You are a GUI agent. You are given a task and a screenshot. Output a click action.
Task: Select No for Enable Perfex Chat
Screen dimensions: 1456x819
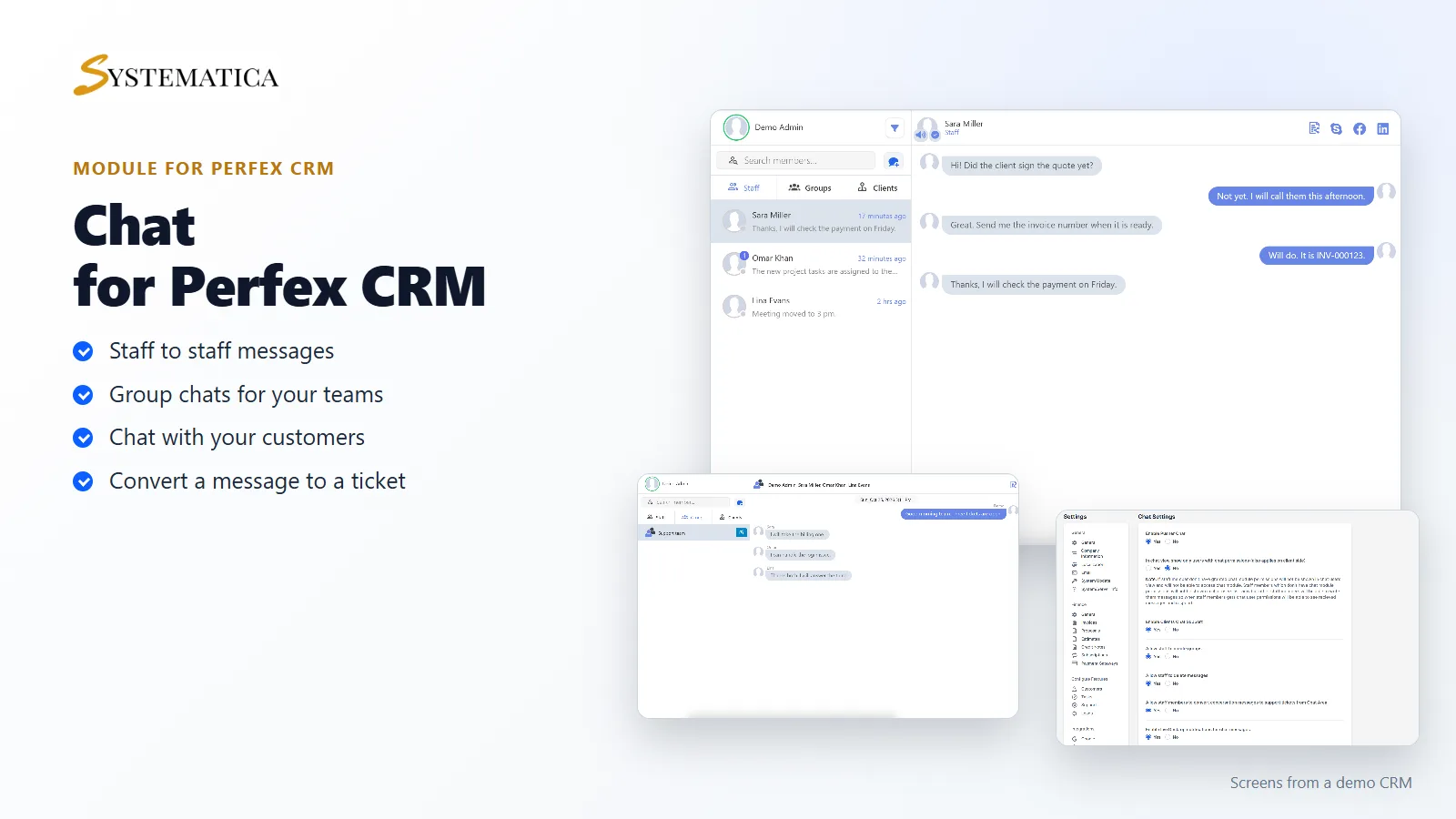tap(1167, 541)
